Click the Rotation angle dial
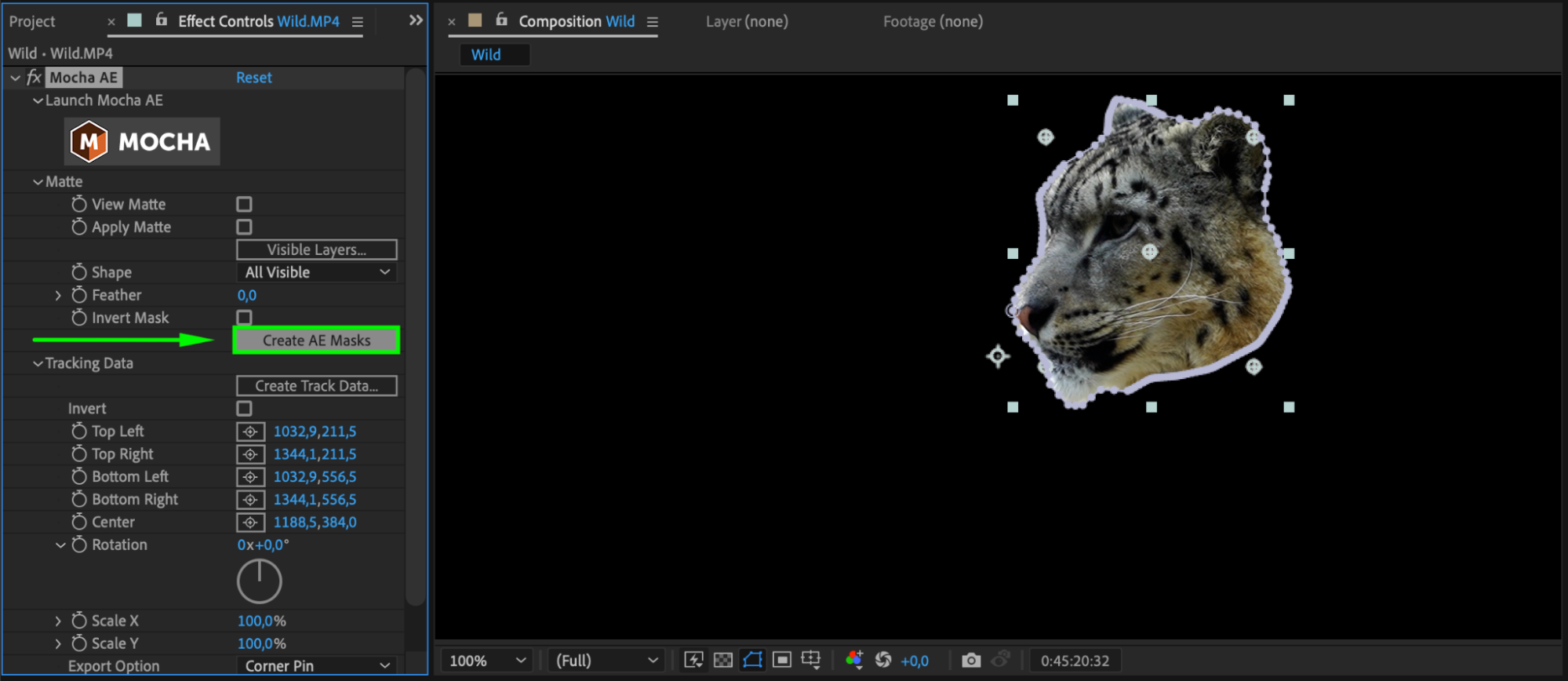Screen dimensions: 1568x681 (x=259, y=581)
